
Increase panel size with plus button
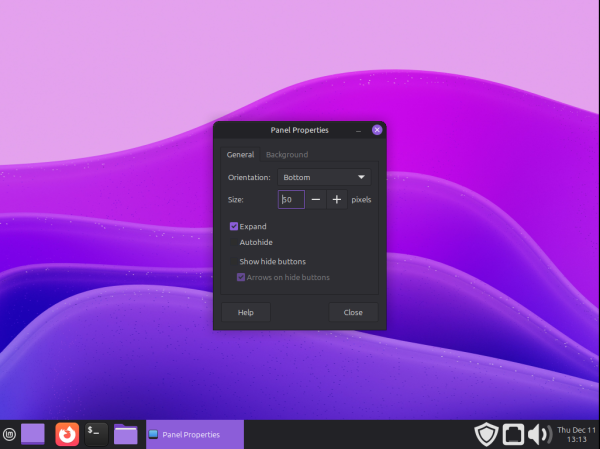(x=337, y=199)
